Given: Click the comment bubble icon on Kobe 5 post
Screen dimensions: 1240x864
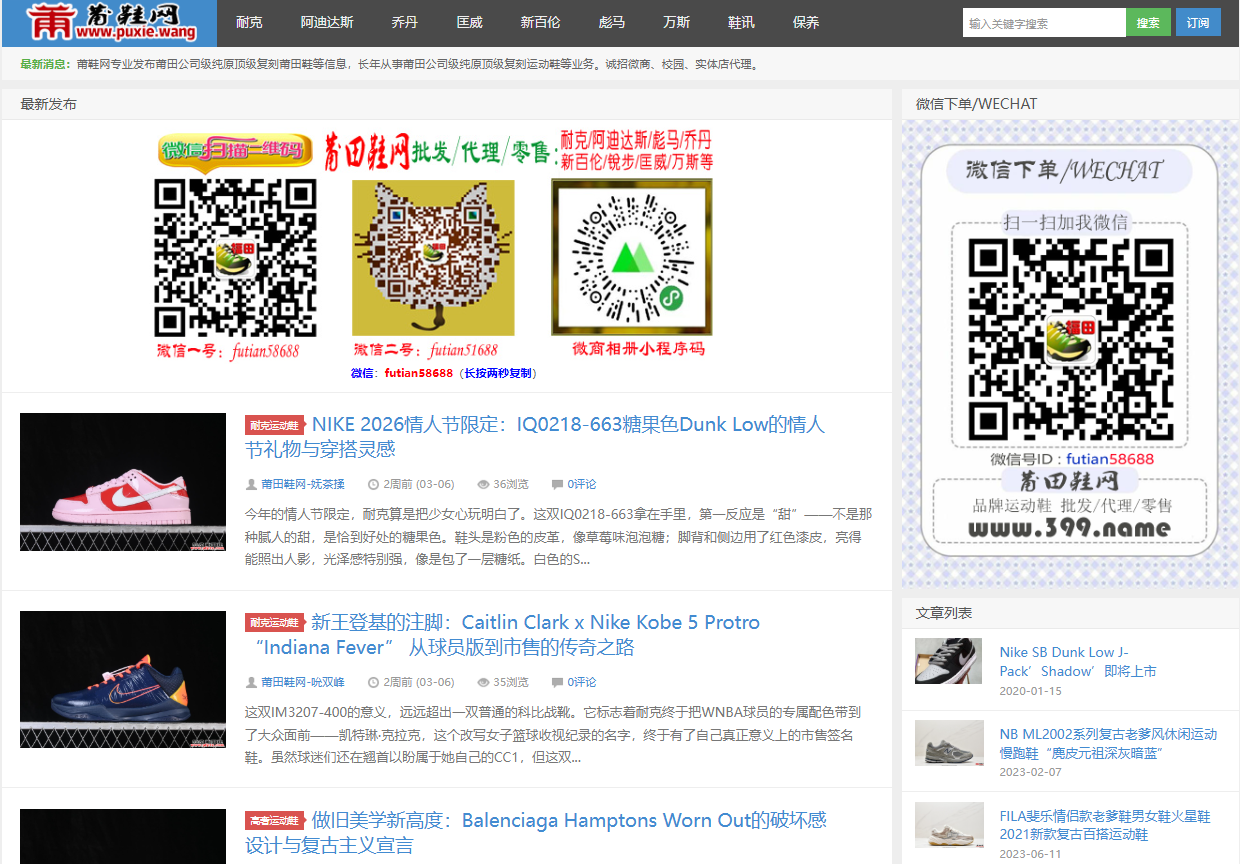Looking at the screenshot, I should pos(557,682).
